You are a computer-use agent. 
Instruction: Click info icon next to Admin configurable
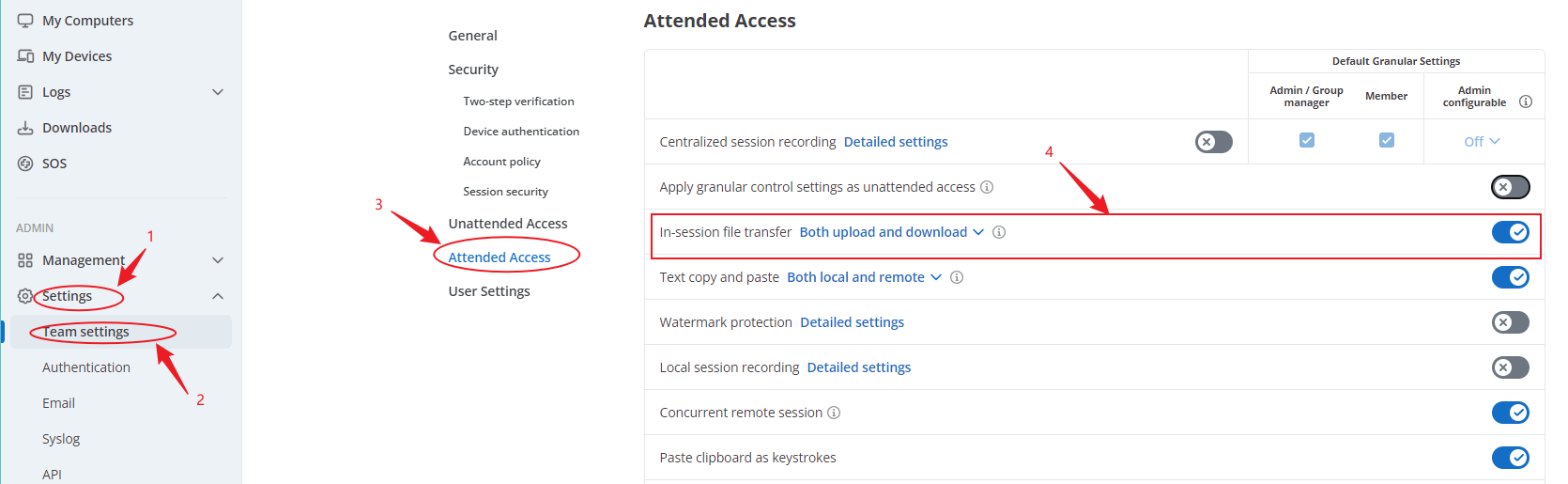1526,101
